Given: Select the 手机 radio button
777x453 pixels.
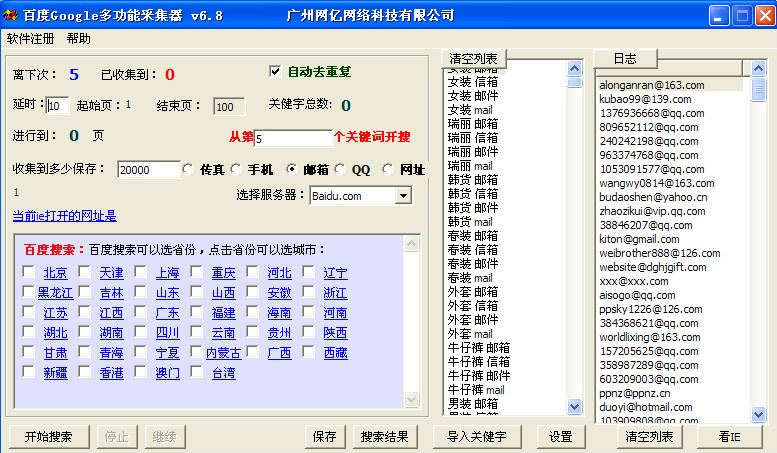Looking at the screenshot, I should point(236,170).
